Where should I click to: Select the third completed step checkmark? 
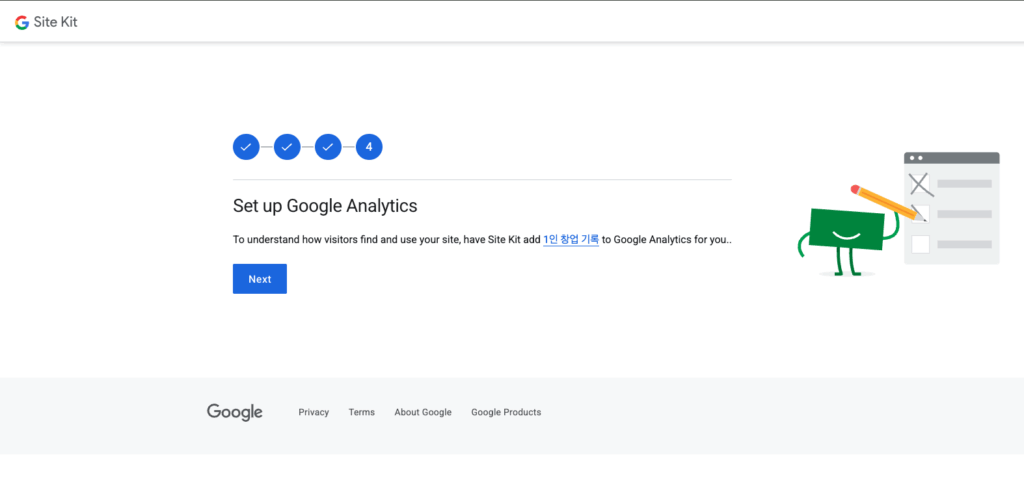coord(328,147)
